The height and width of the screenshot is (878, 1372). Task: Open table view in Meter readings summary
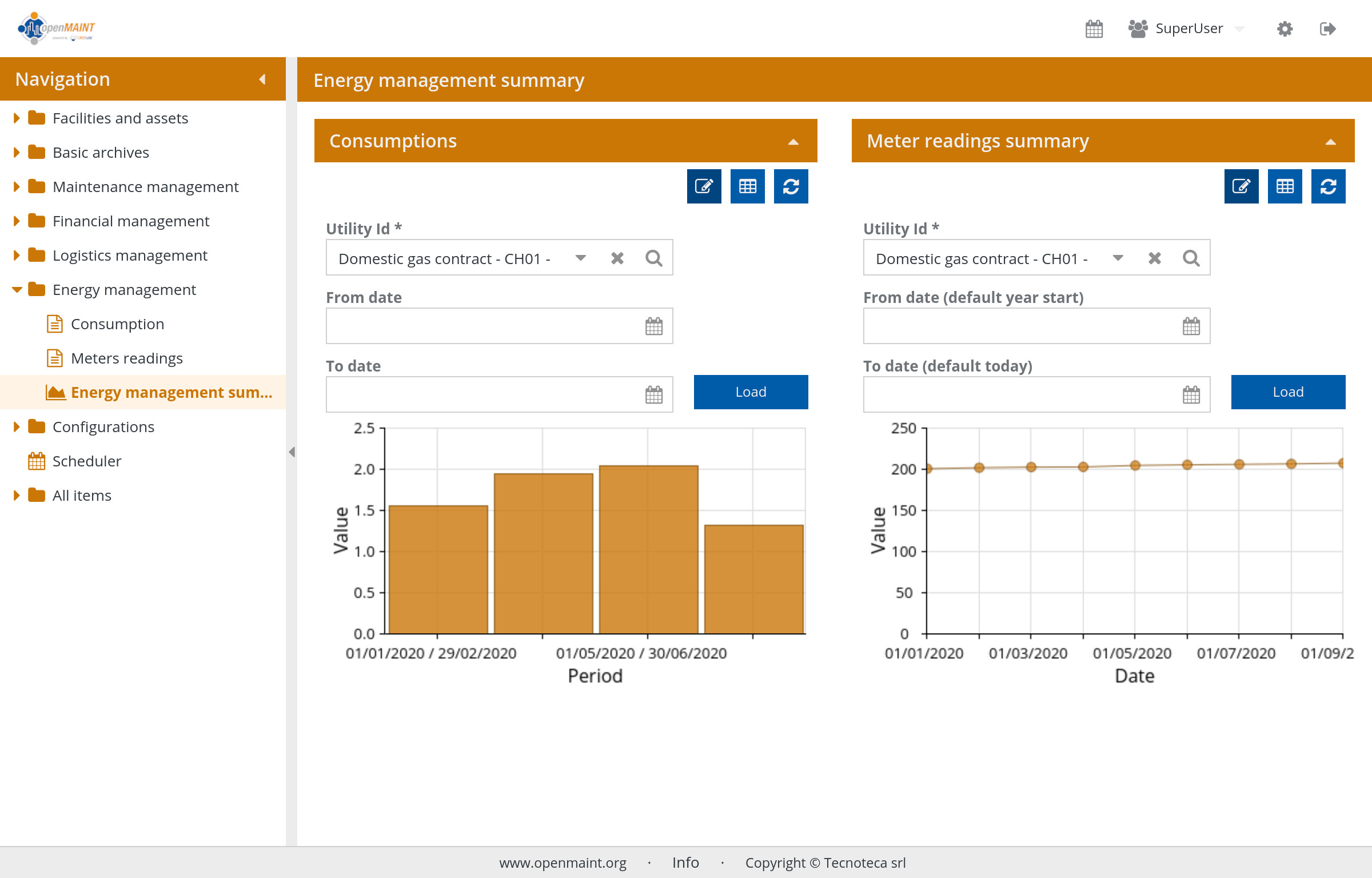[x=1285, y=186]
